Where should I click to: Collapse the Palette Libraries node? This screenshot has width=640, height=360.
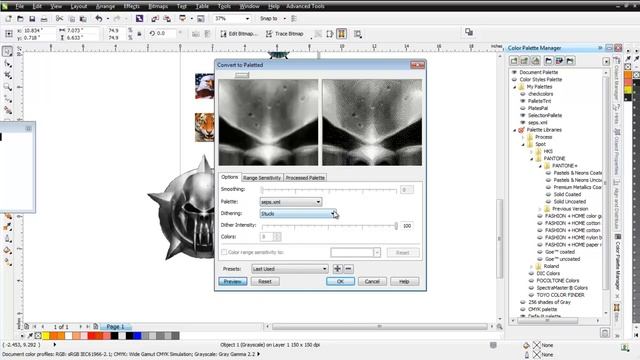(x=515, y=130)
